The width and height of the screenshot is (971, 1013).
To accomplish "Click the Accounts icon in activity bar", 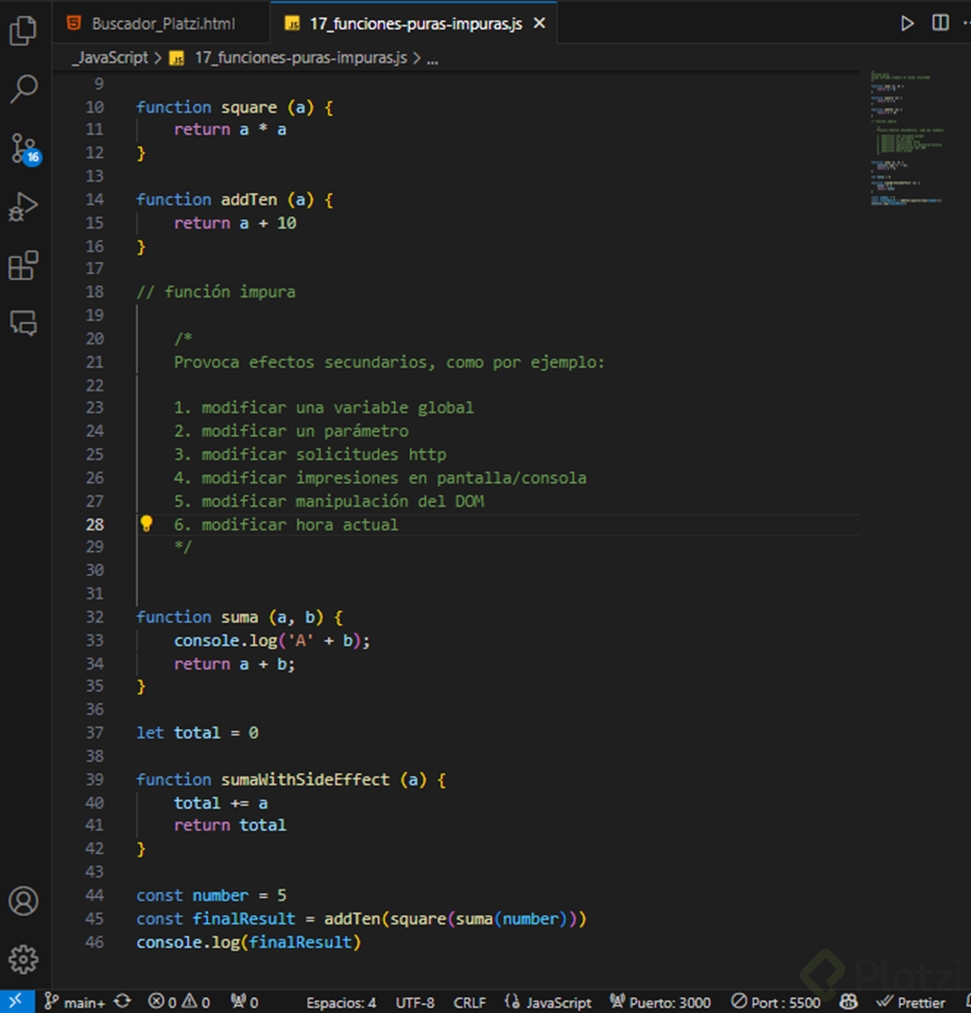I will [x=23, y=901].
